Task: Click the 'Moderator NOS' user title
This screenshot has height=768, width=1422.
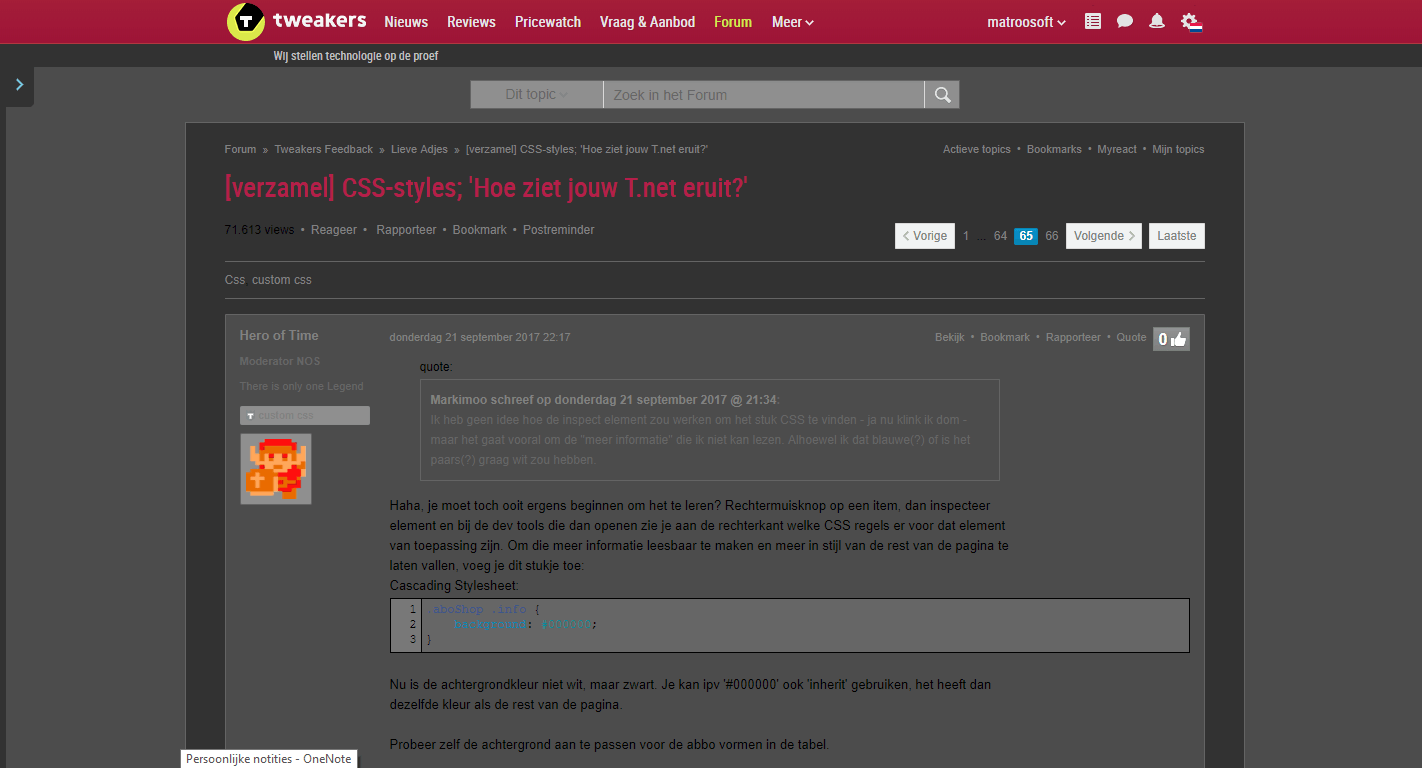Action: pos(280,361)
